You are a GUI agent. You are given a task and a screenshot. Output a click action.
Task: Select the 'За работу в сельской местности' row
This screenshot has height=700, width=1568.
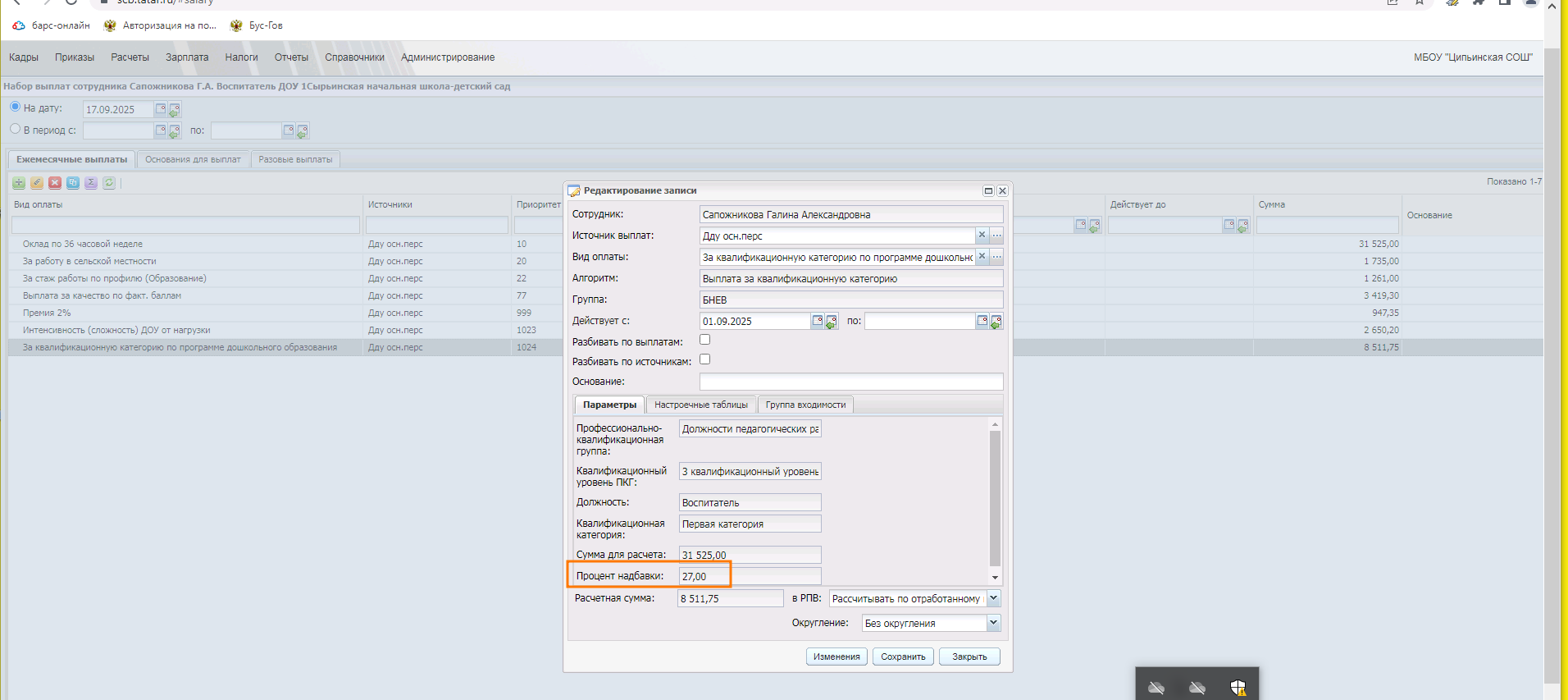click(x=775, y=261)
